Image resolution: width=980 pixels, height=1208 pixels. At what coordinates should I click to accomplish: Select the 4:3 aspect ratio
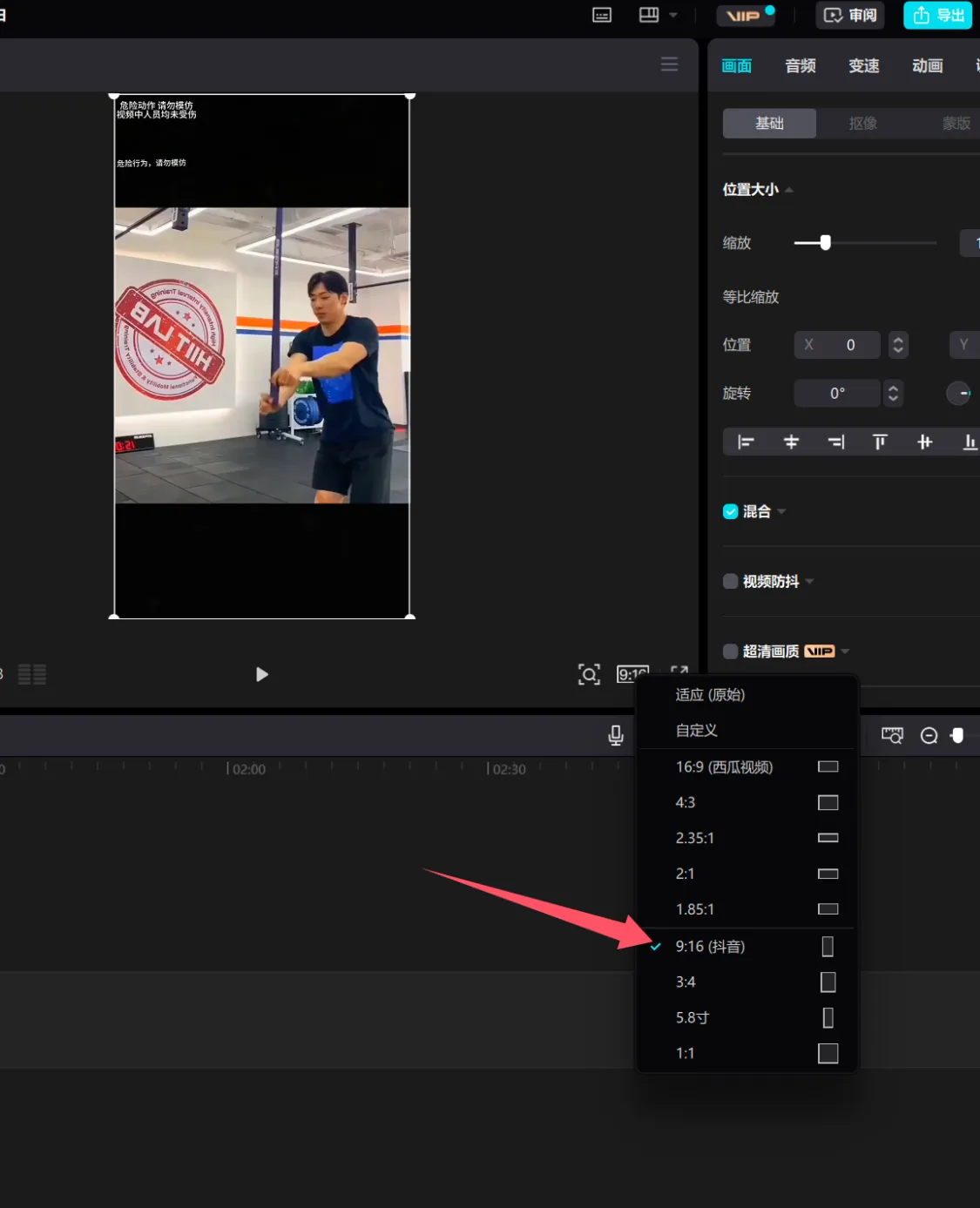pos(747,803)
